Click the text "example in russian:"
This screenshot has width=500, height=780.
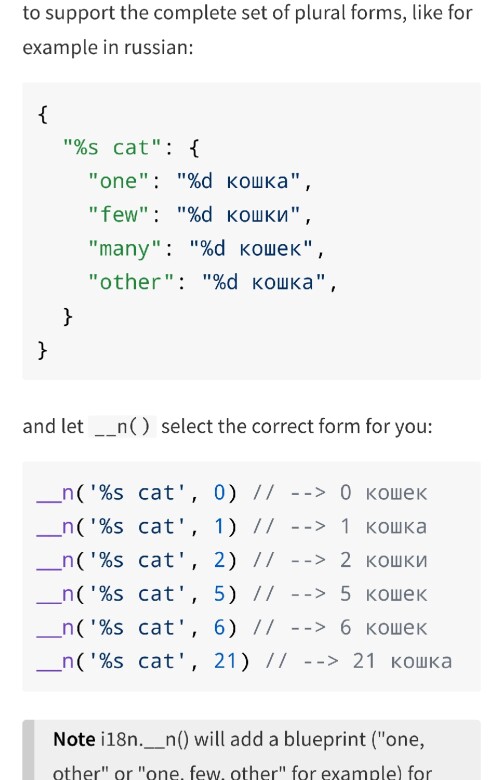tap(108, 48)
